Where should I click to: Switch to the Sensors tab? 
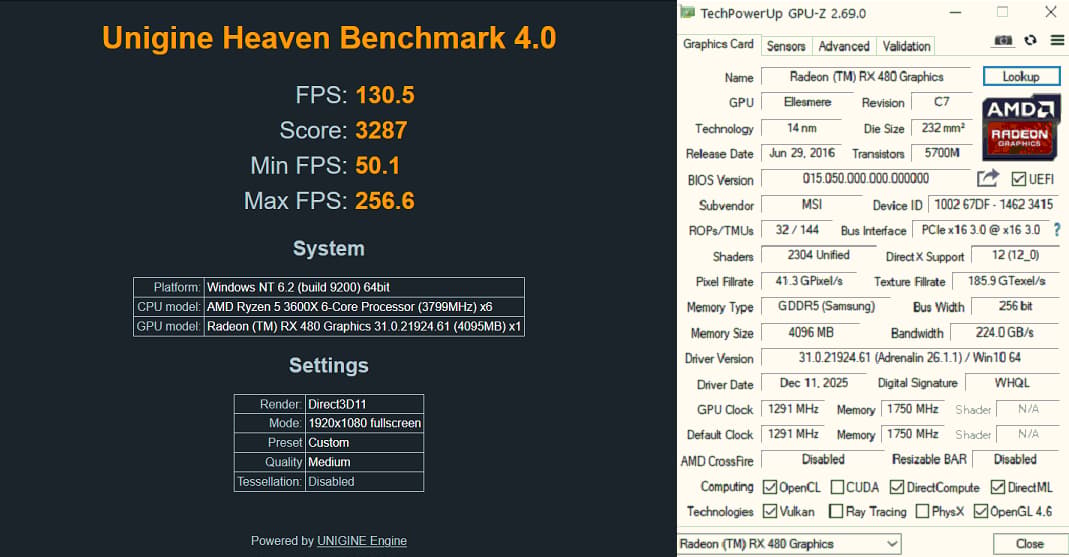point(785,46)
